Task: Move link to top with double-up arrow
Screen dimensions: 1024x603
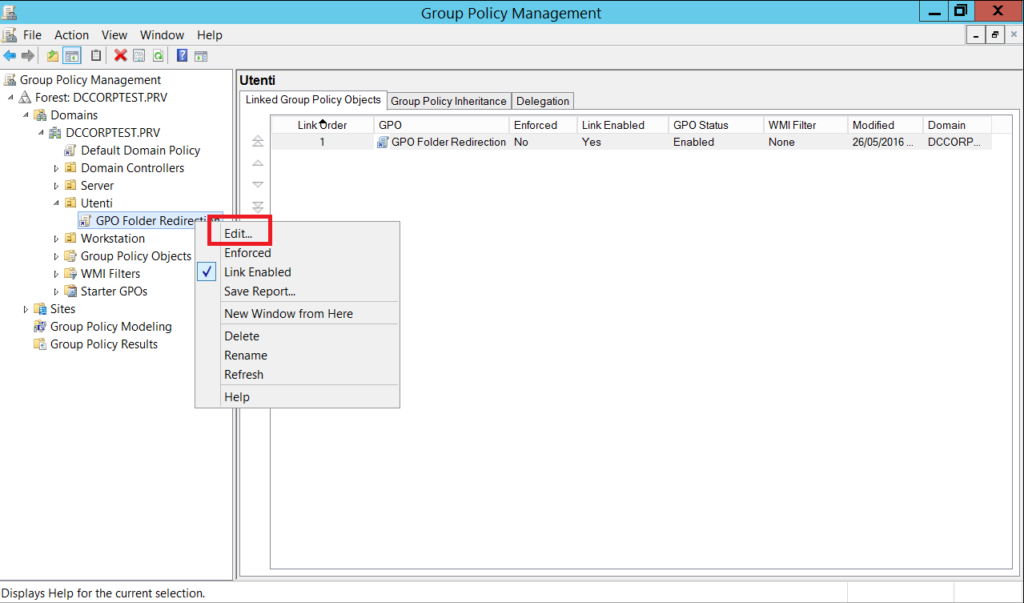Action: pos(258,141)
